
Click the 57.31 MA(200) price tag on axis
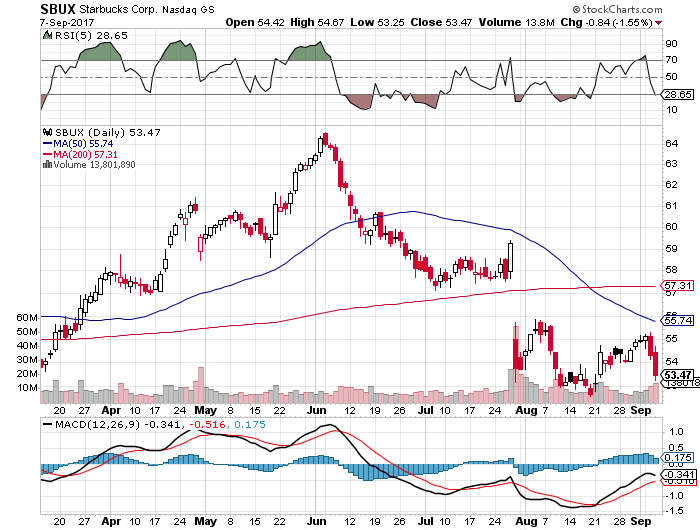pos(677,285)
